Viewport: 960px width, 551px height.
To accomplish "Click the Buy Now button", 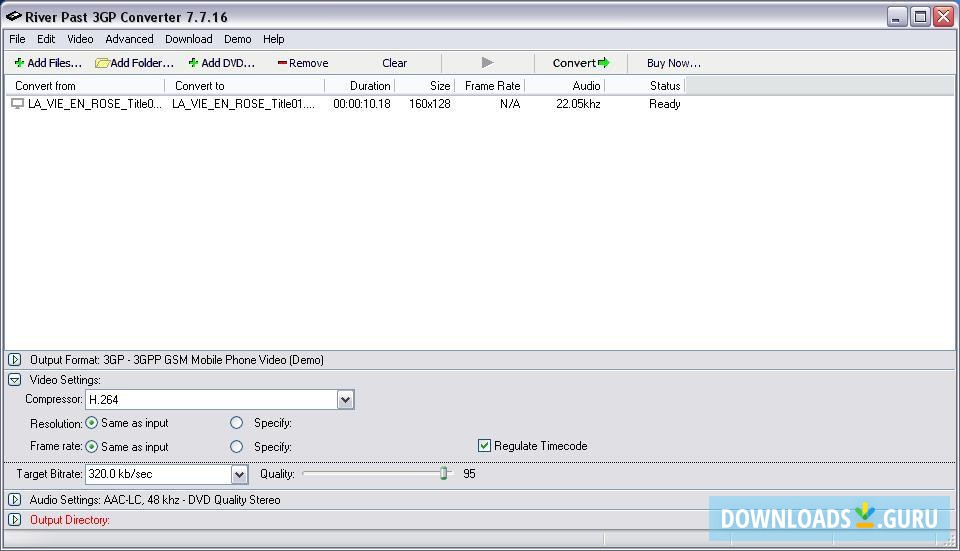I will tap(673, 63).
